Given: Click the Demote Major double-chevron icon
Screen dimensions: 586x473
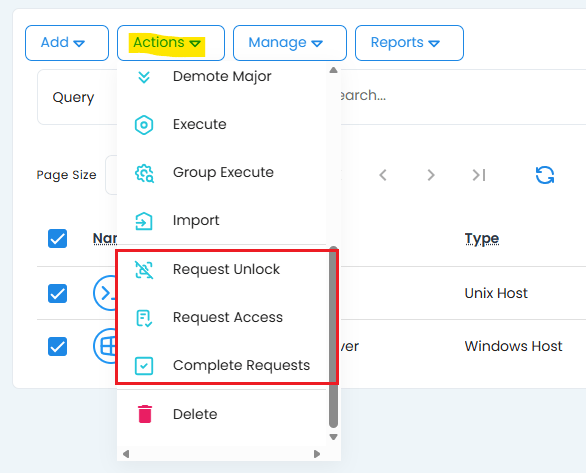Looking at the screenshot, I should [144, 77].
